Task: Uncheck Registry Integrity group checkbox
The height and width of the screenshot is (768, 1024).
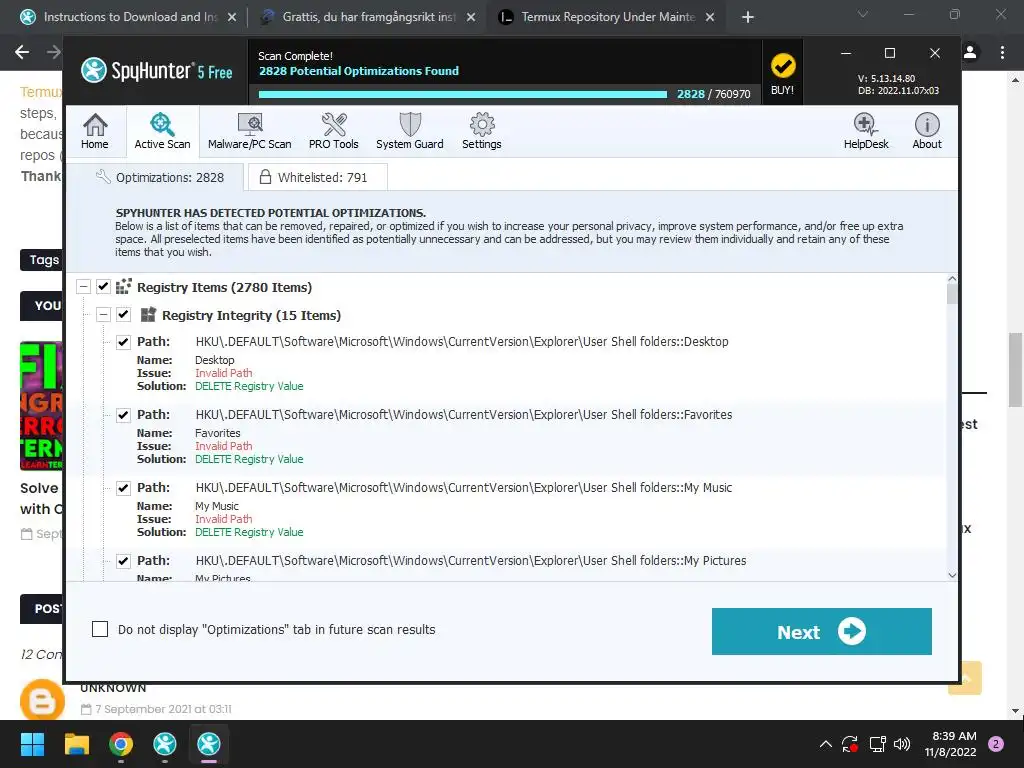Action: (123, 315)
